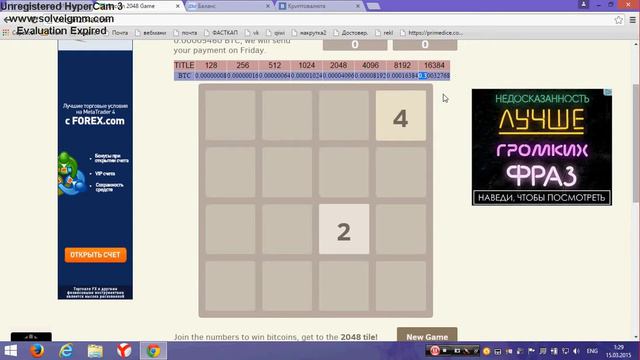The image size is (640, 360).
Task: Open the Windows Start menu
Action: coord(11,351)
